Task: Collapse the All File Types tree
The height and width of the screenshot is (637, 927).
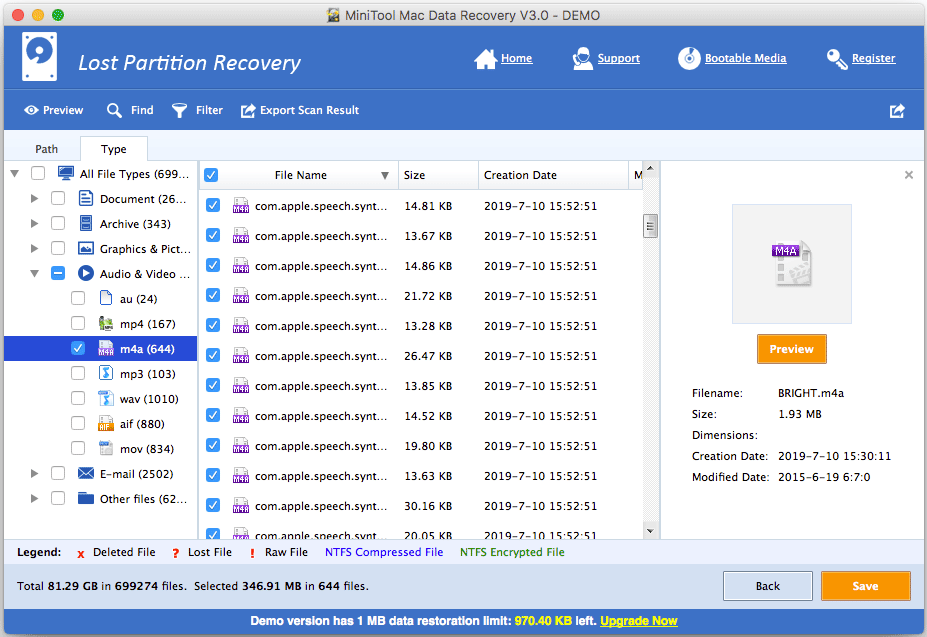Action: (x=15, y=173)
